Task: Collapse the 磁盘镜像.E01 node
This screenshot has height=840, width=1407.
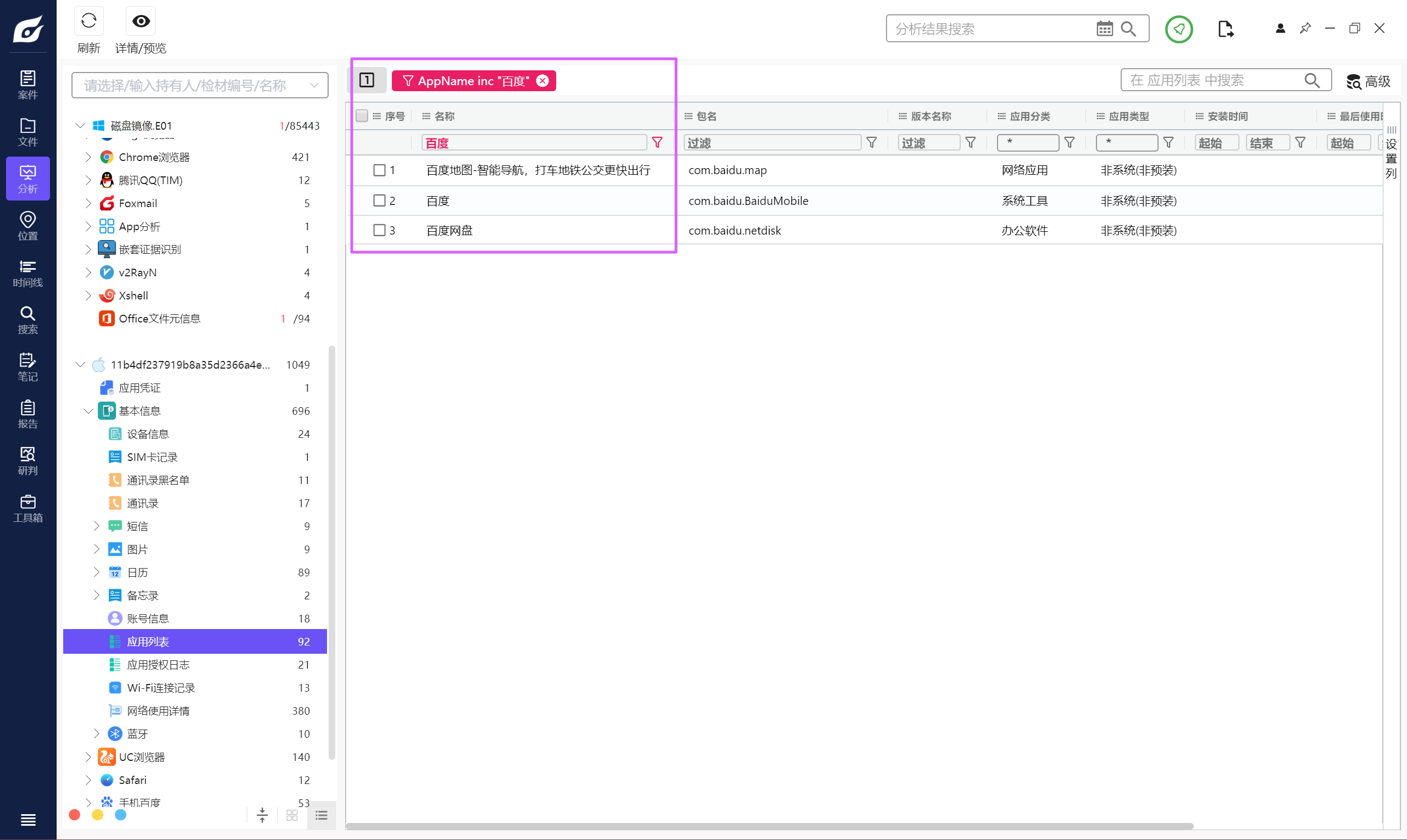Action: coord(80,125)
